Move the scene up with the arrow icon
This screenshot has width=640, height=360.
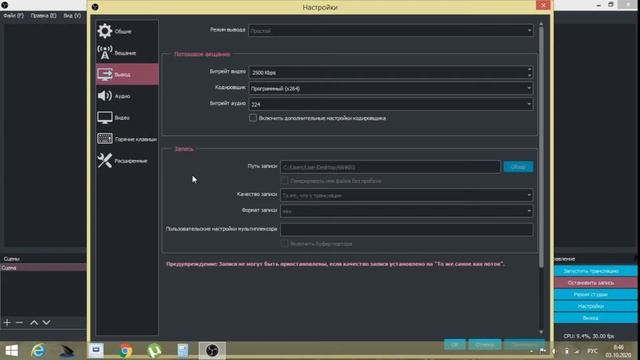click(x=34, y=322)
